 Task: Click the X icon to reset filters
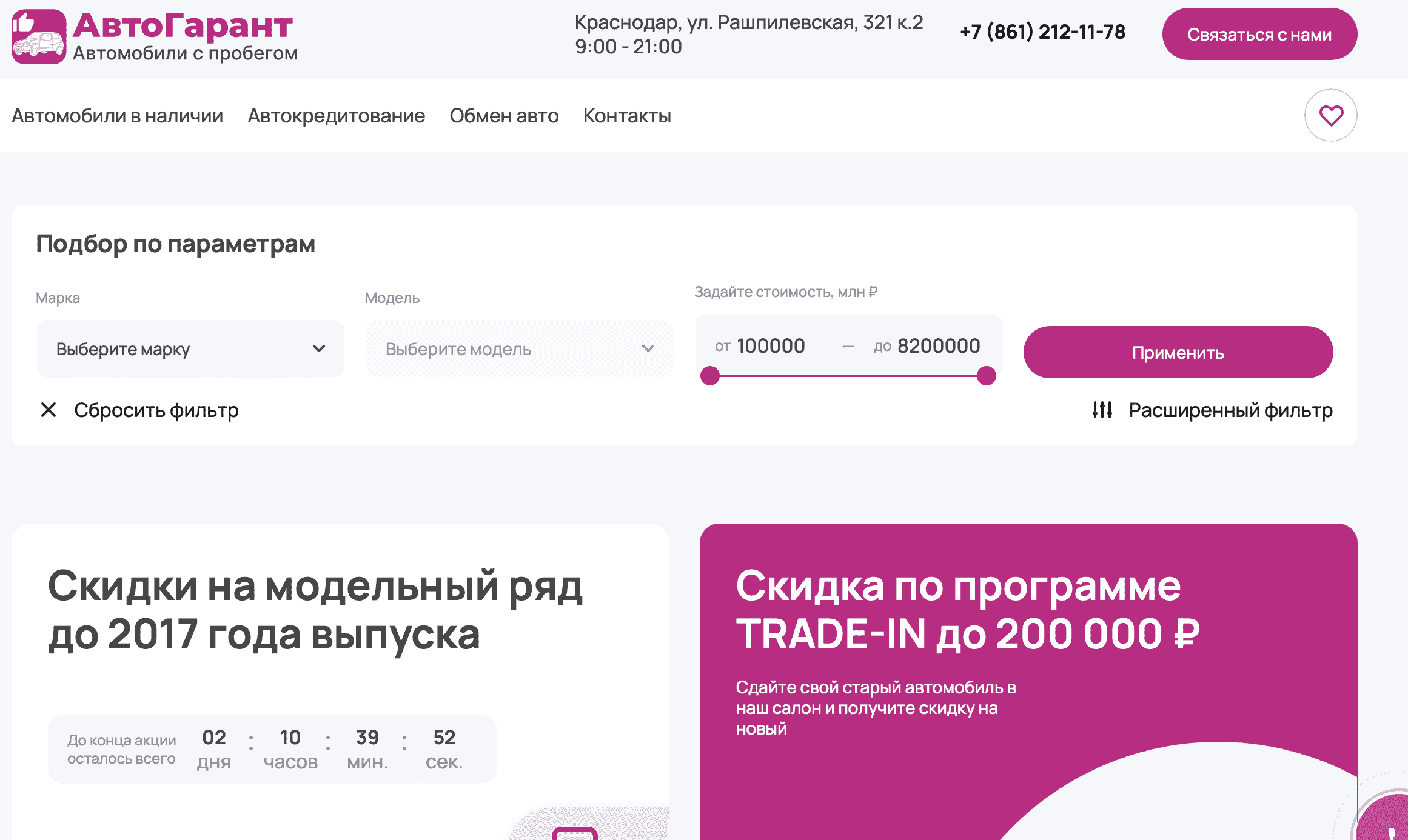click(x=49, y=410)
